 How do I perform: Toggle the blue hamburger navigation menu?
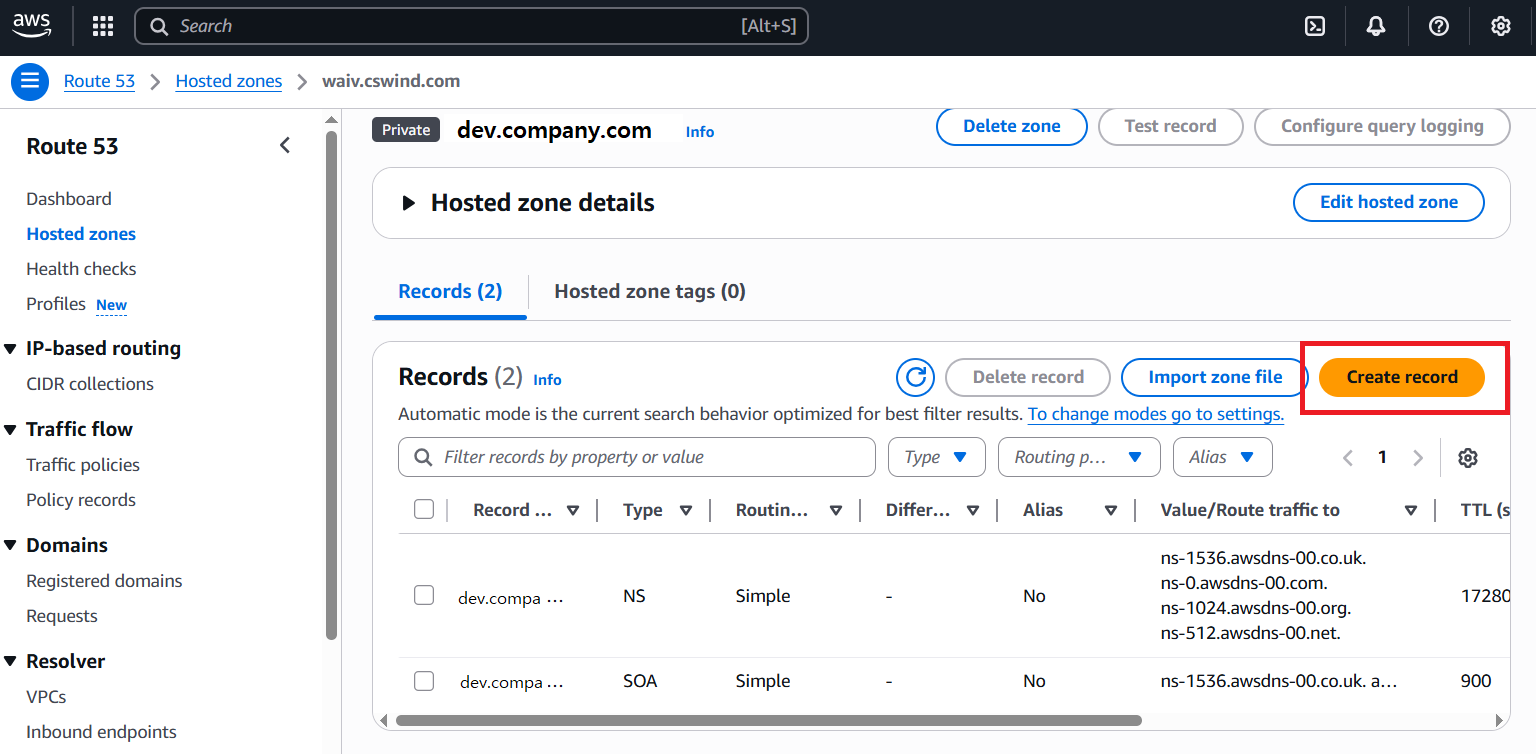pyautogui.click(x=30, y=81)
